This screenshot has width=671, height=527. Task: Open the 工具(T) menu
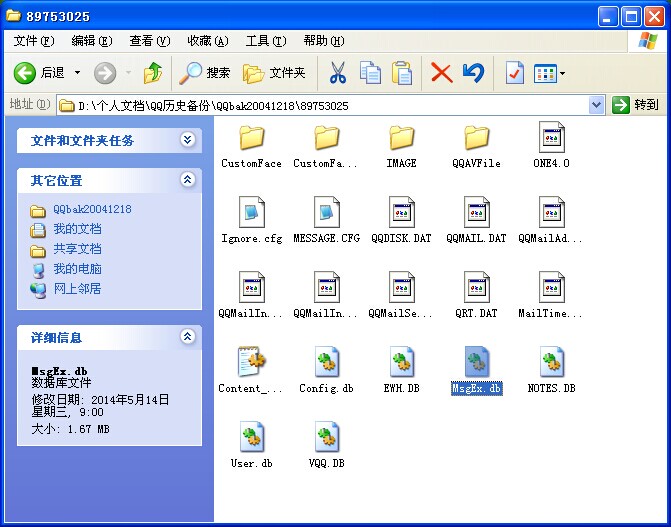click(266, 41)
